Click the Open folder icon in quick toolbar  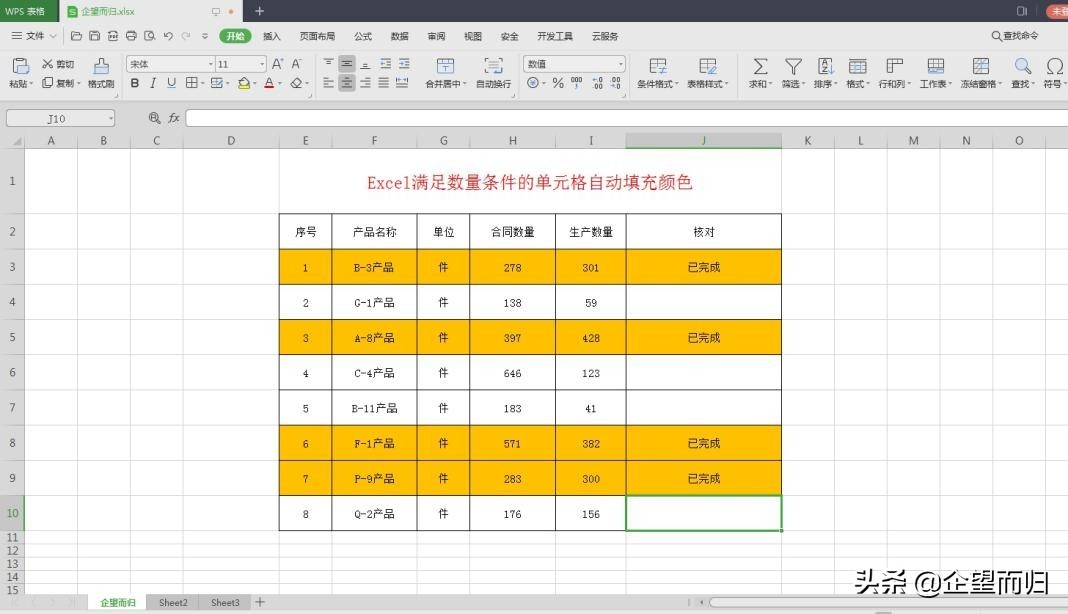[76, 36]
